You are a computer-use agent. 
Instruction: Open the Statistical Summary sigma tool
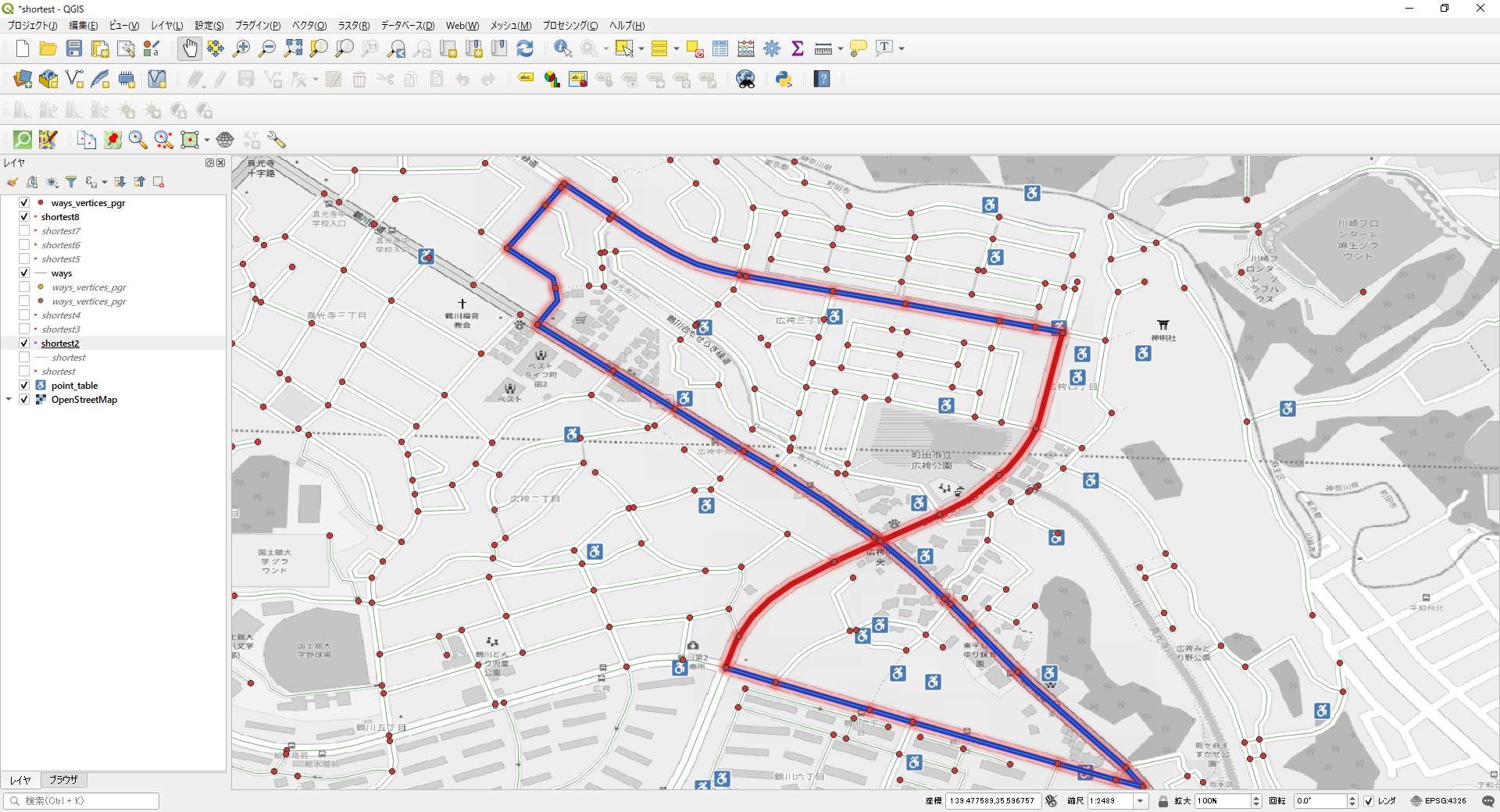[x=798, y=48]
